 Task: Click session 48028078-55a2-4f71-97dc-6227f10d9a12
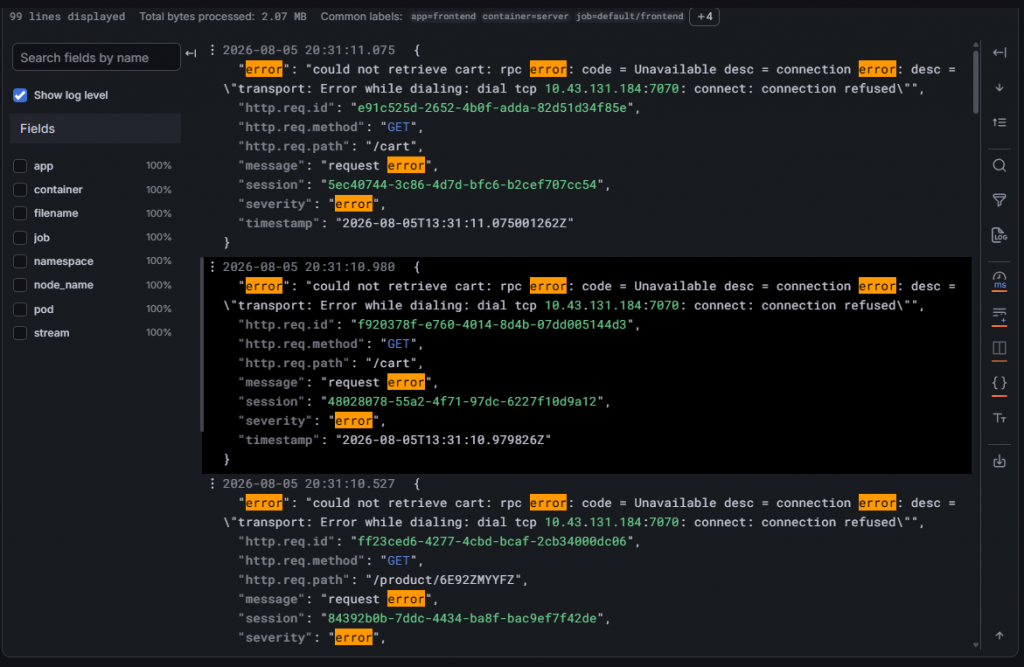(x=462, y=402)
